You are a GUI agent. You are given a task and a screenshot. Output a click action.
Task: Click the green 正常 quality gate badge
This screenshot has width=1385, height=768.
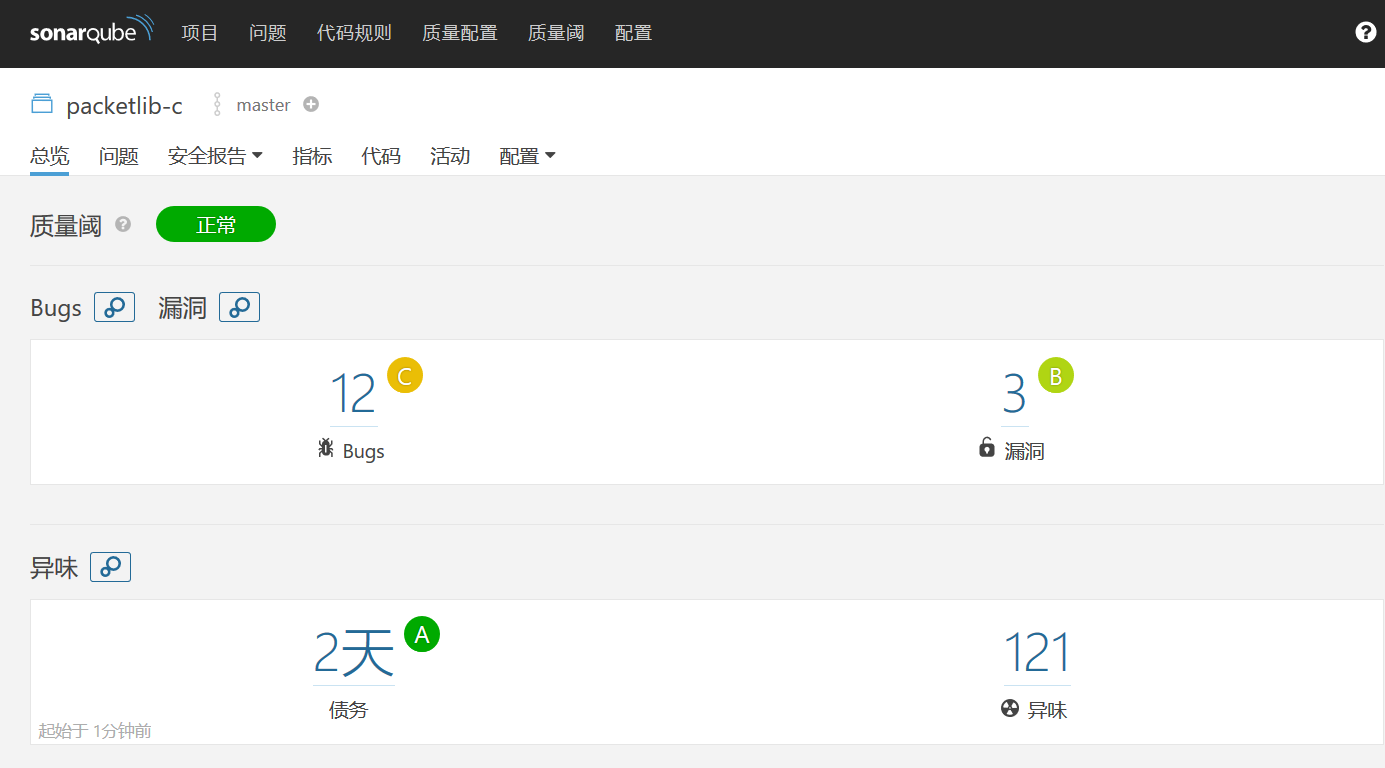click(216, 225)
